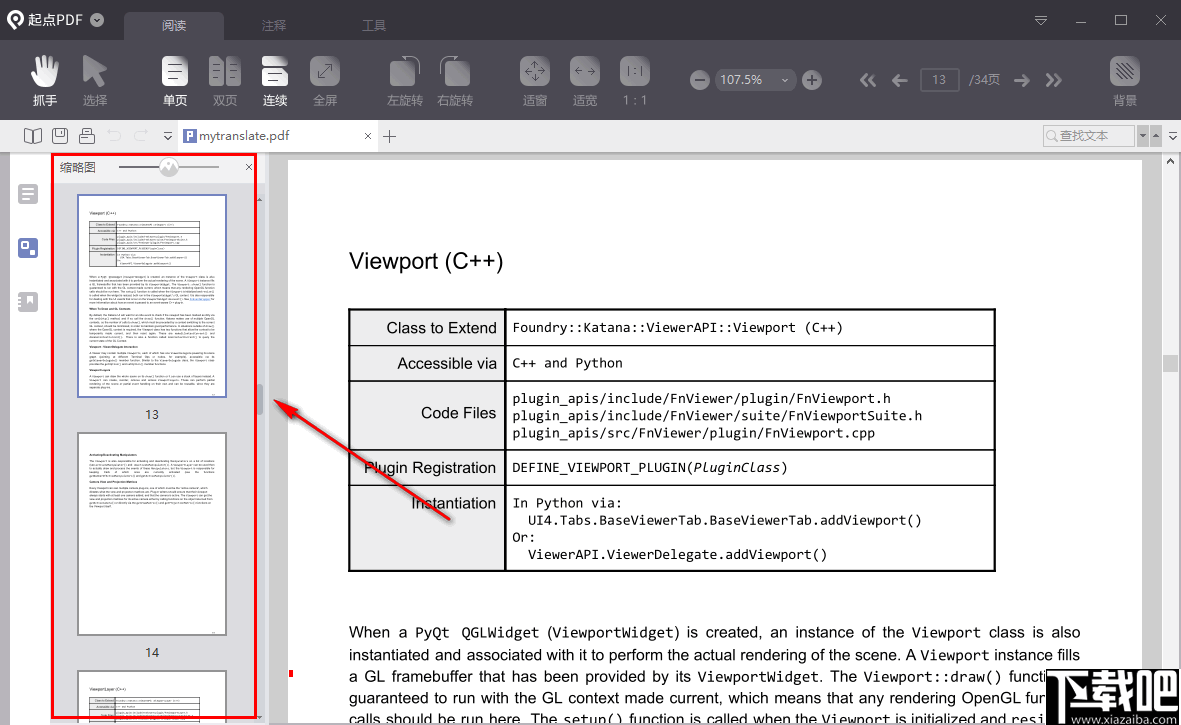
Task: Expand the quick access toolbar arrow
Action: pos(167,136)
